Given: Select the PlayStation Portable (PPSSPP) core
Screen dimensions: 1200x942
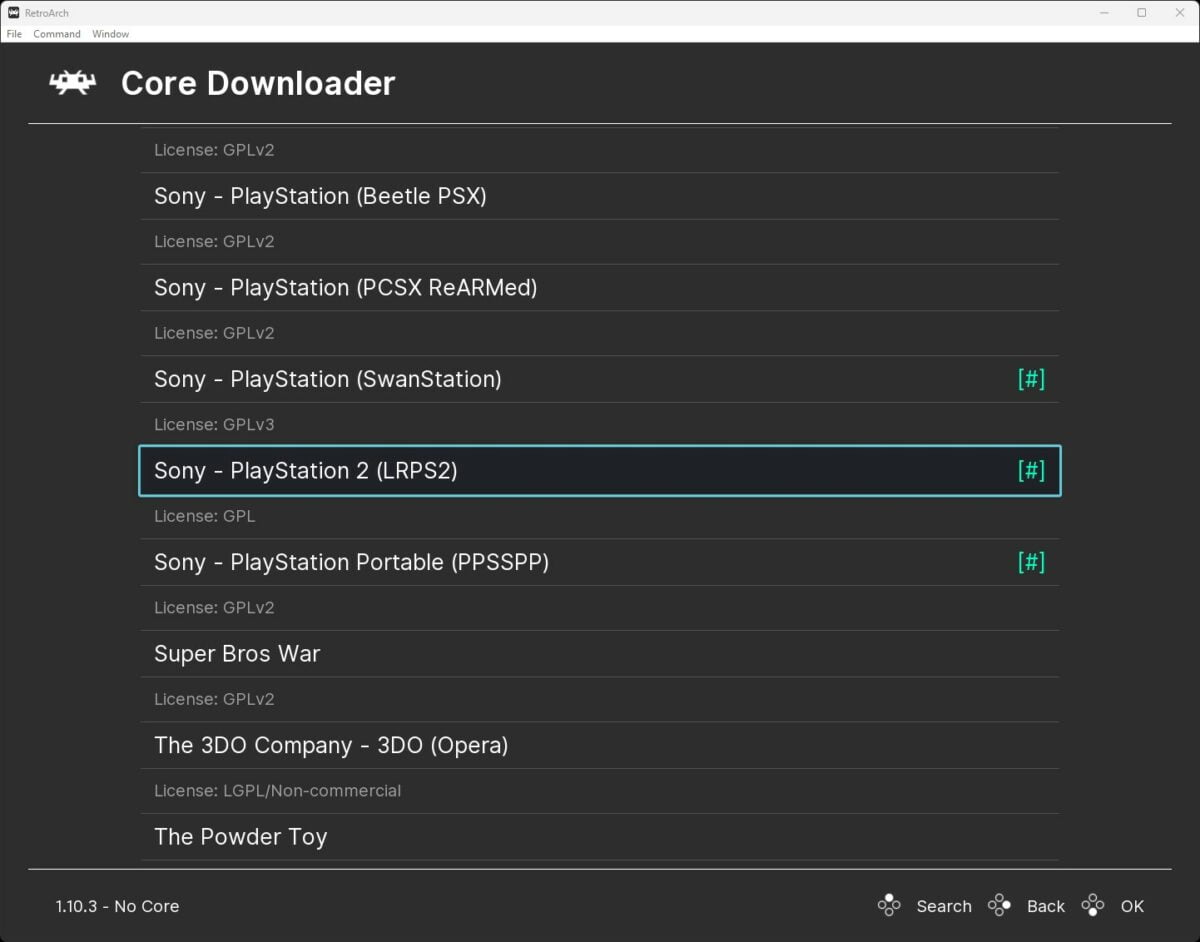Looking at the screenshot, I should click(352, 562).
